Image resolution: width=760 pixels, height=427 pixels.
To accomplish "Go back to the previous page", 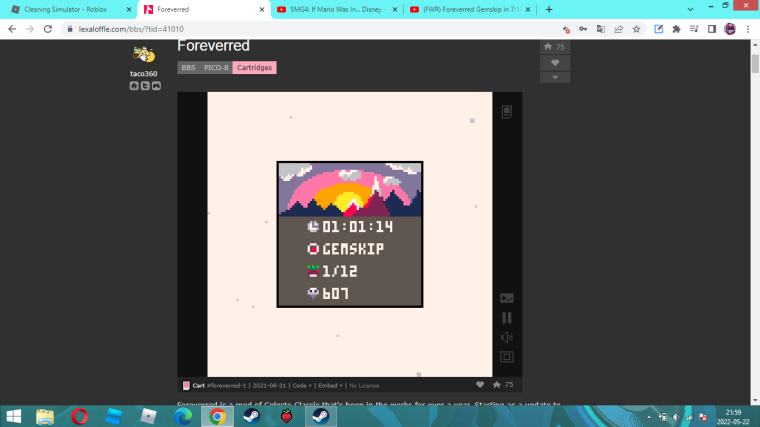I will 12,29.
